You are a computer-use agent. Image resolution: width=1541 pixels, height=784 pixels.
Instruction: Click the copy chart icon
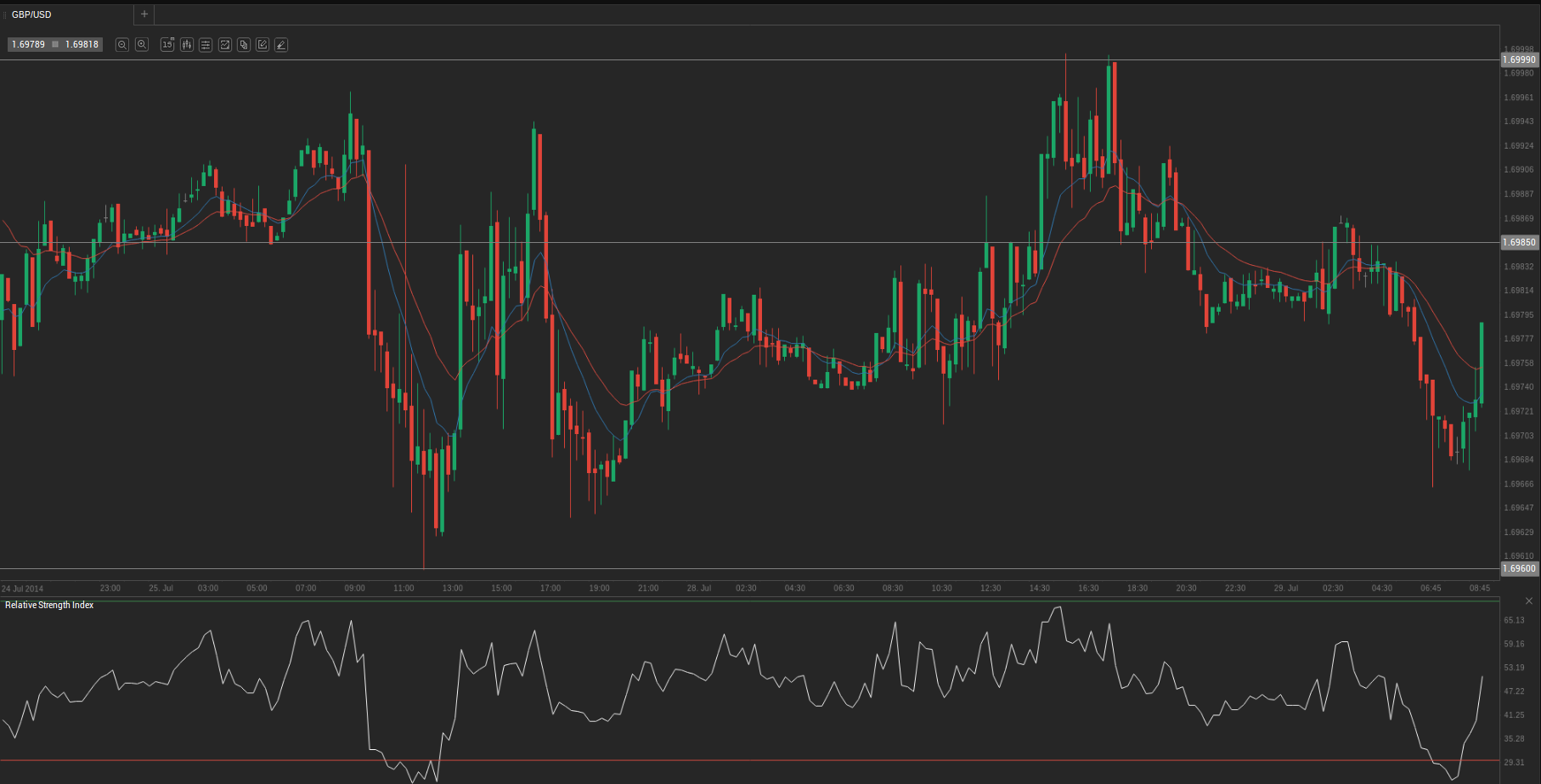pos(244,44)
